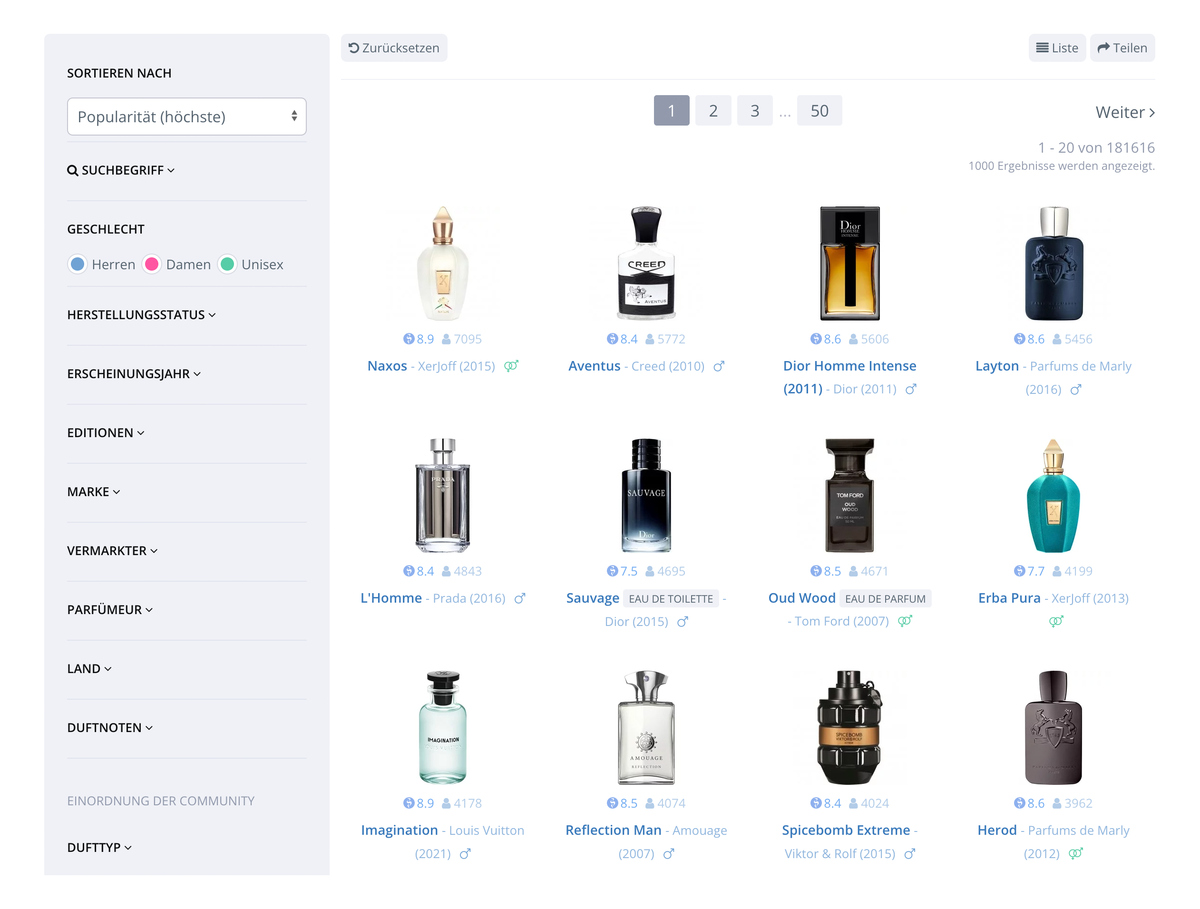Expand the Suchbegriff filter
This screenshot has width=1200, height=909.
pos(121,170)
